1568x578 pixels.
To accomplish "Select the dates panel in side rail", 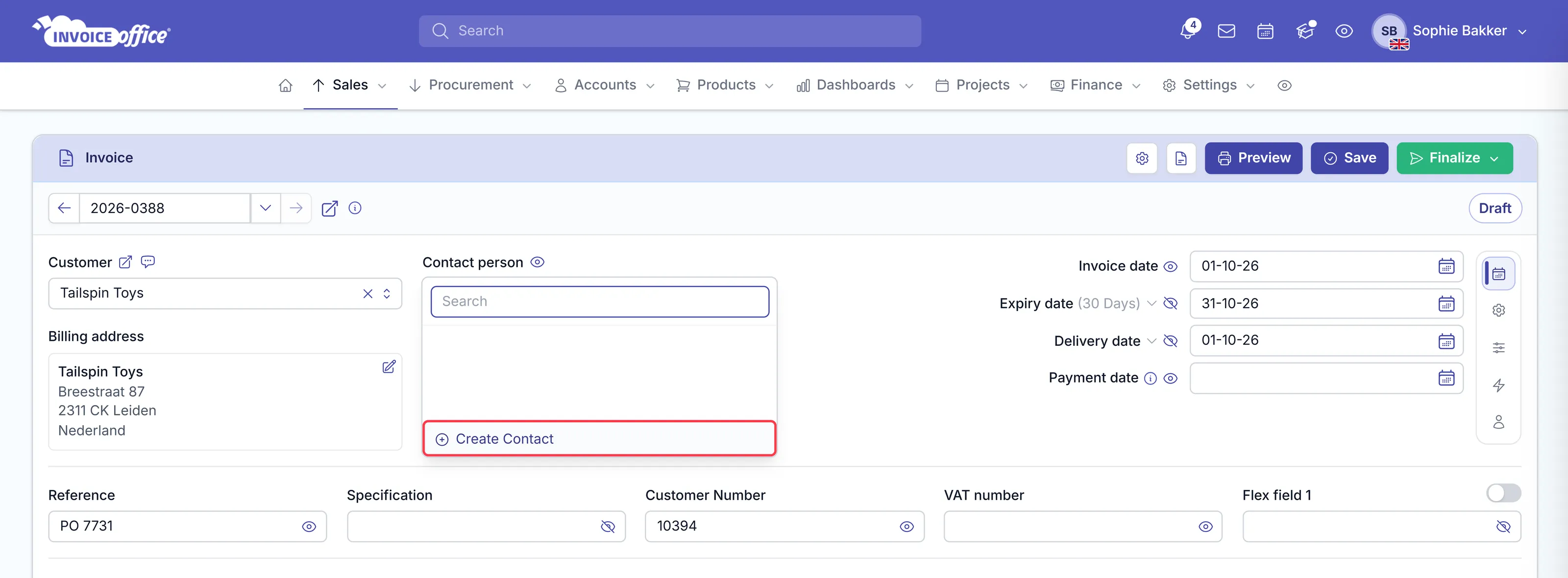I will (x=1498, y=274).
